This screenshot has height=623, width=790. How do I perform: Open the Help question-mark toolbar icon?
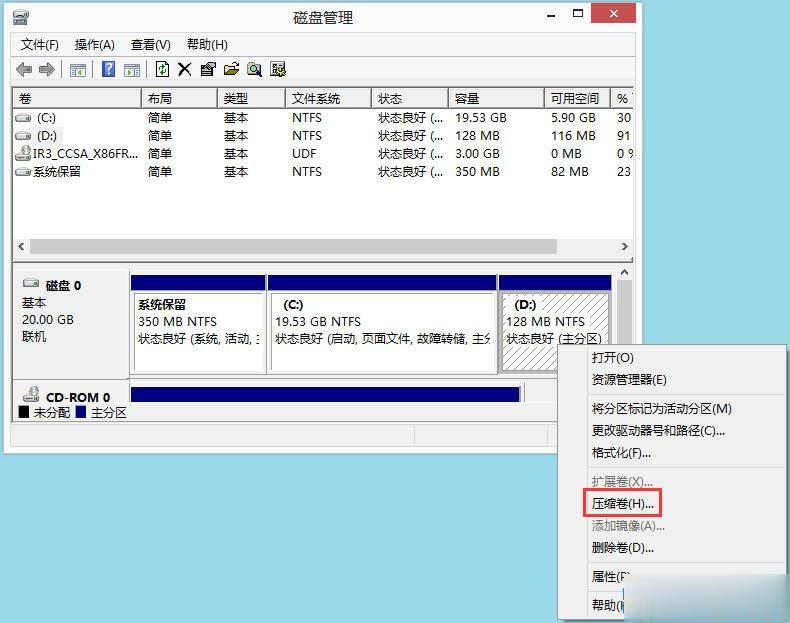[108, 69]
